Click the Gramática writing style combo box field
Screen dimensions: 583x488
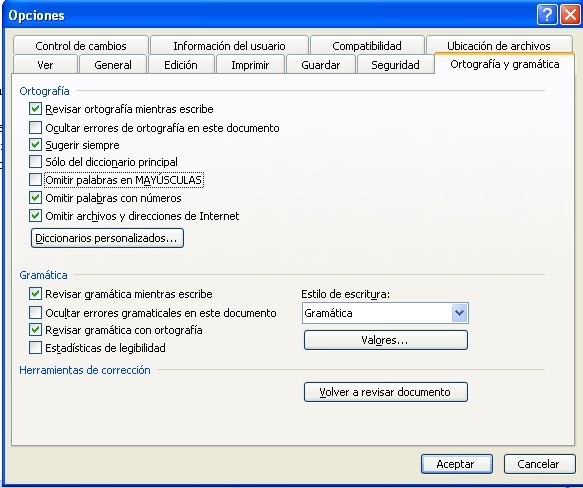(385, 313)
